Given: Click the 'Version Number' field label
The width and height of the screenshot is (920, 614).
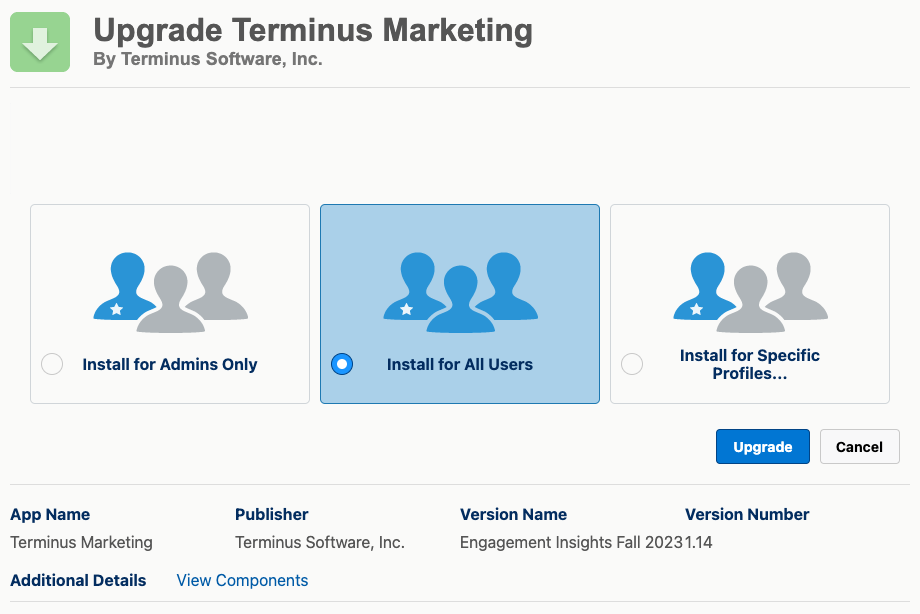Looking at the screenshot, I should pos(747,514).
